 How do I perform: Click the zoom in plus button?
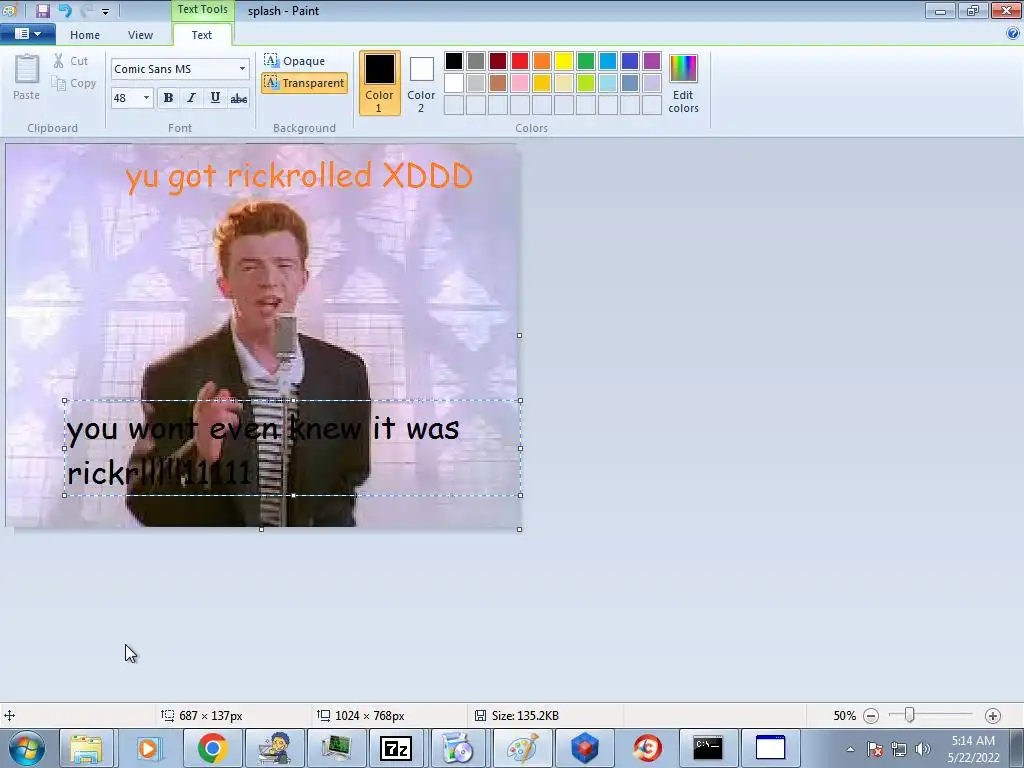tap(993, 716)
